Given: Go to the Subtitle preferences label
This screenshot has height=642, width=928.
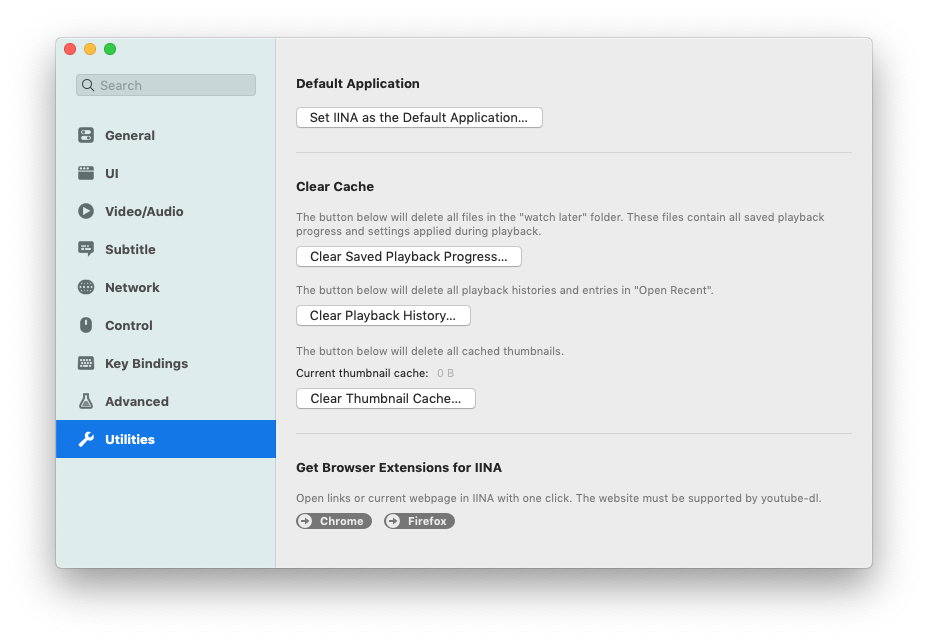Looking at the screenshot, I should [x=130, y=249].
